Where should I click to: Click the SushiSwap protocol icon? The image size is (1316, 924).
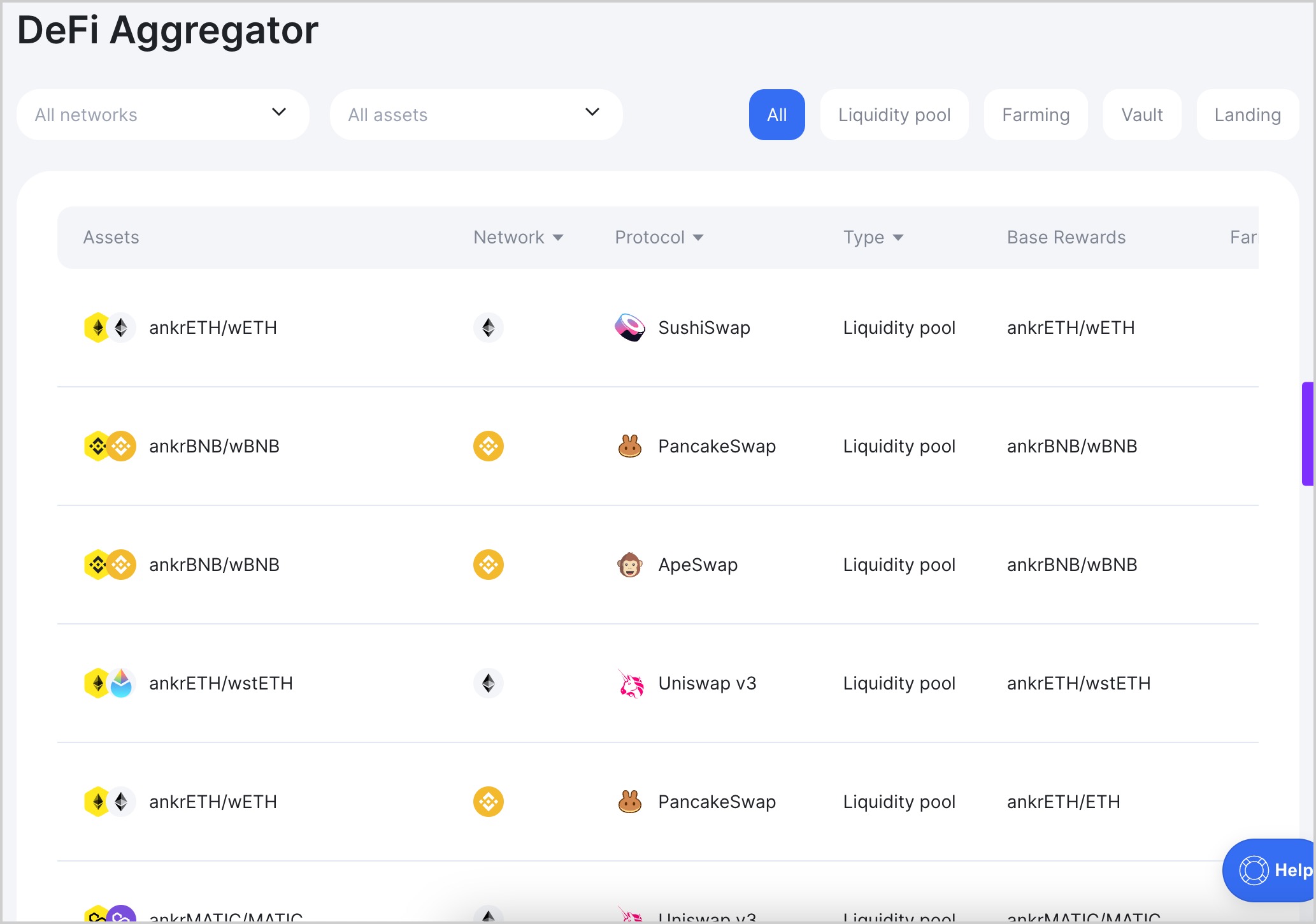click(630, 327)
